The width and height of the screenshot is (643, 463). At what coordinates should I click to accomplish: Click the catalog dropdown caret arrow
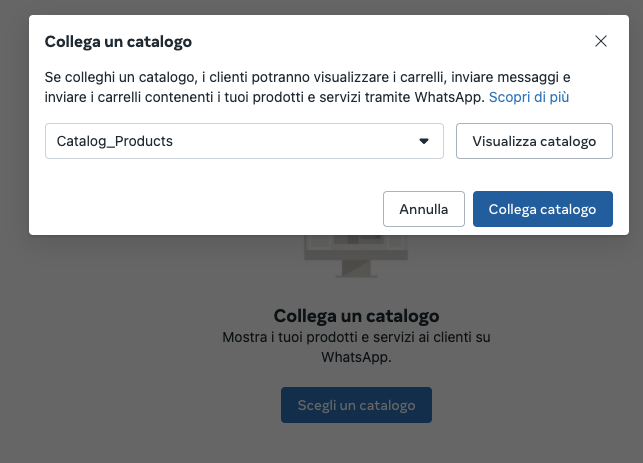coord(423,141)
